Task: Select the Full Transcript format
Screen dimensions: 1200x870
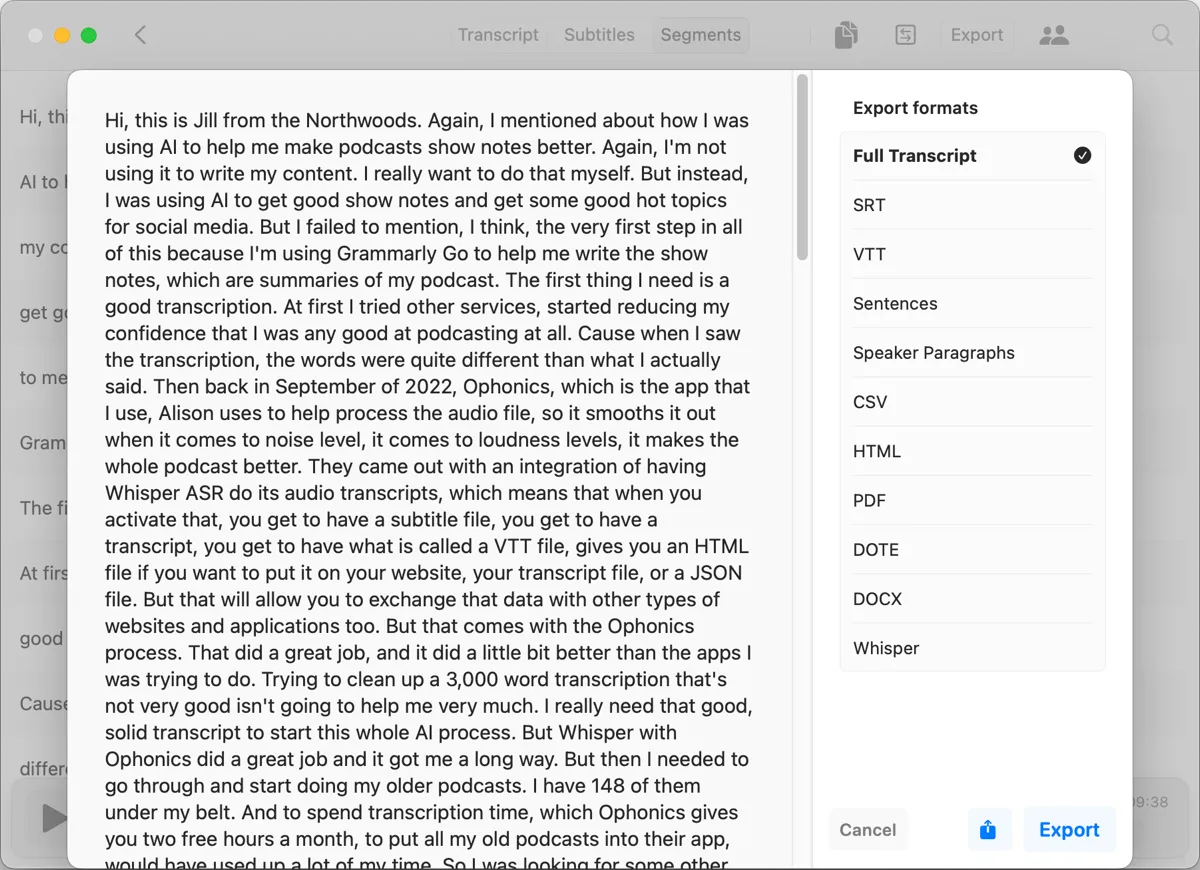Action: 972,156
